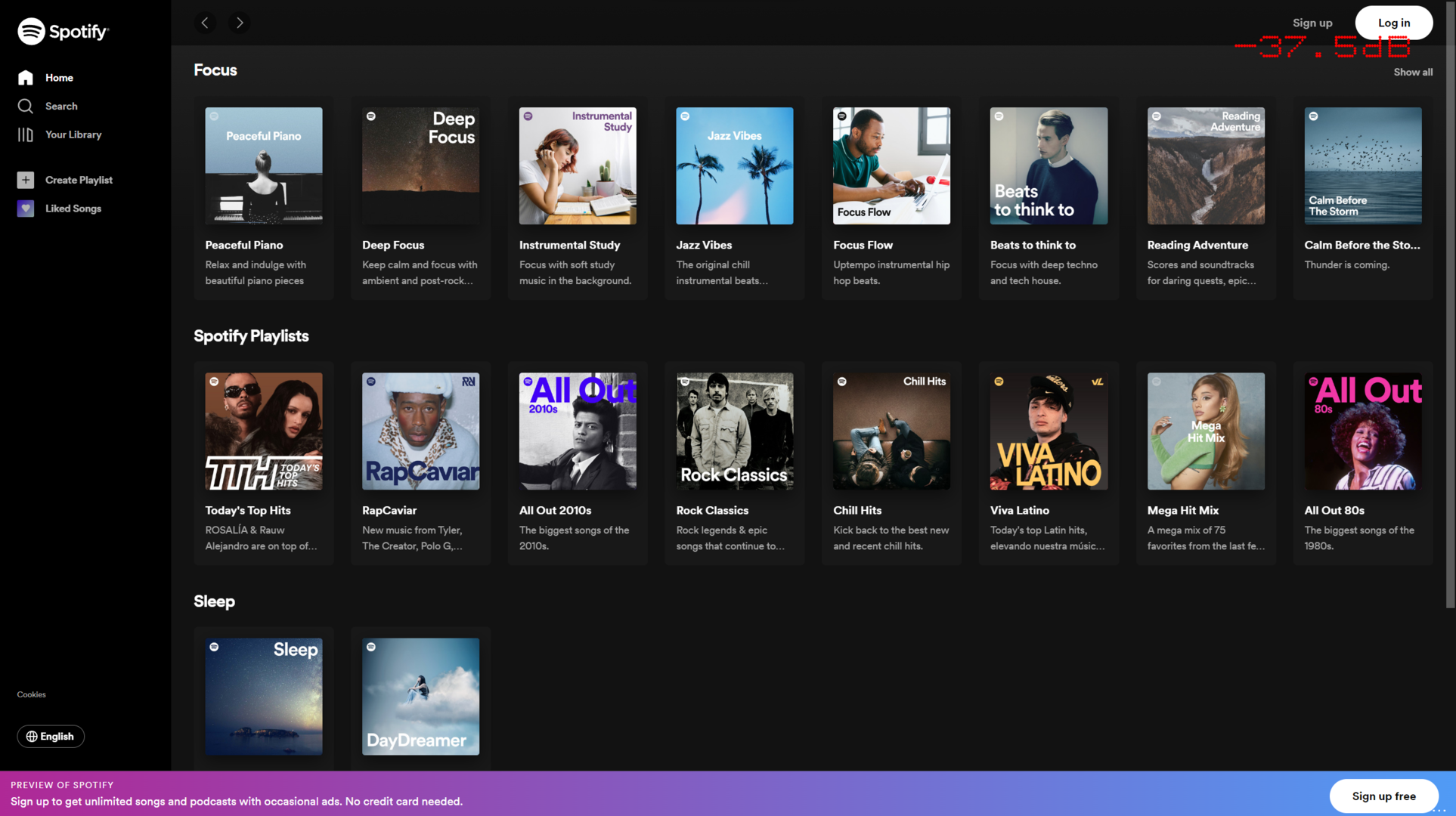
Task: Open the Beats to think to cover
Action: (1049, 165)
